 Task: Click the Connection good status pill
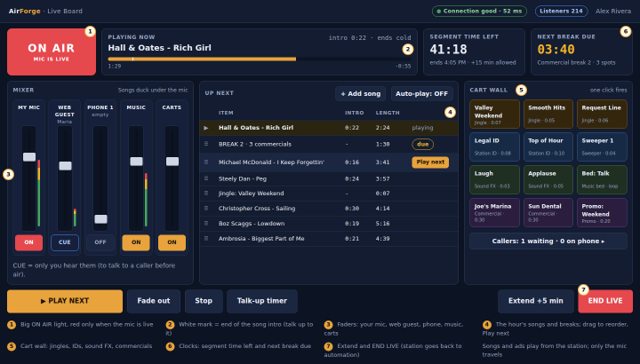click(480, 11)
